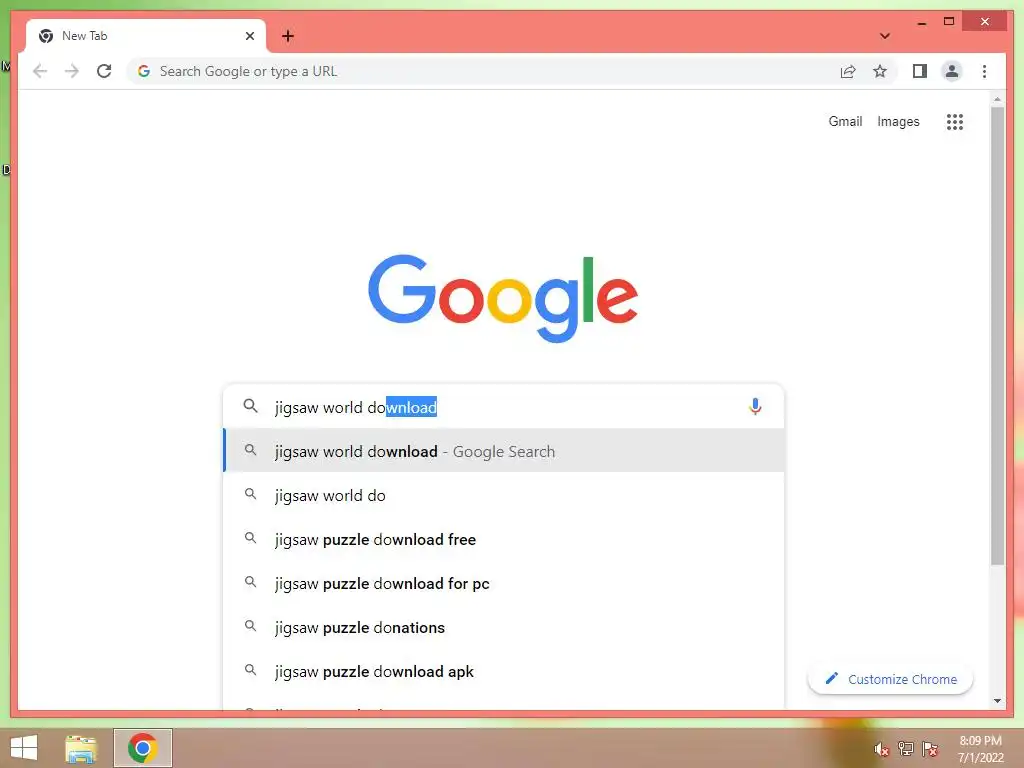
Task: Open the Gmail link
Action: [x=845, y=121]
